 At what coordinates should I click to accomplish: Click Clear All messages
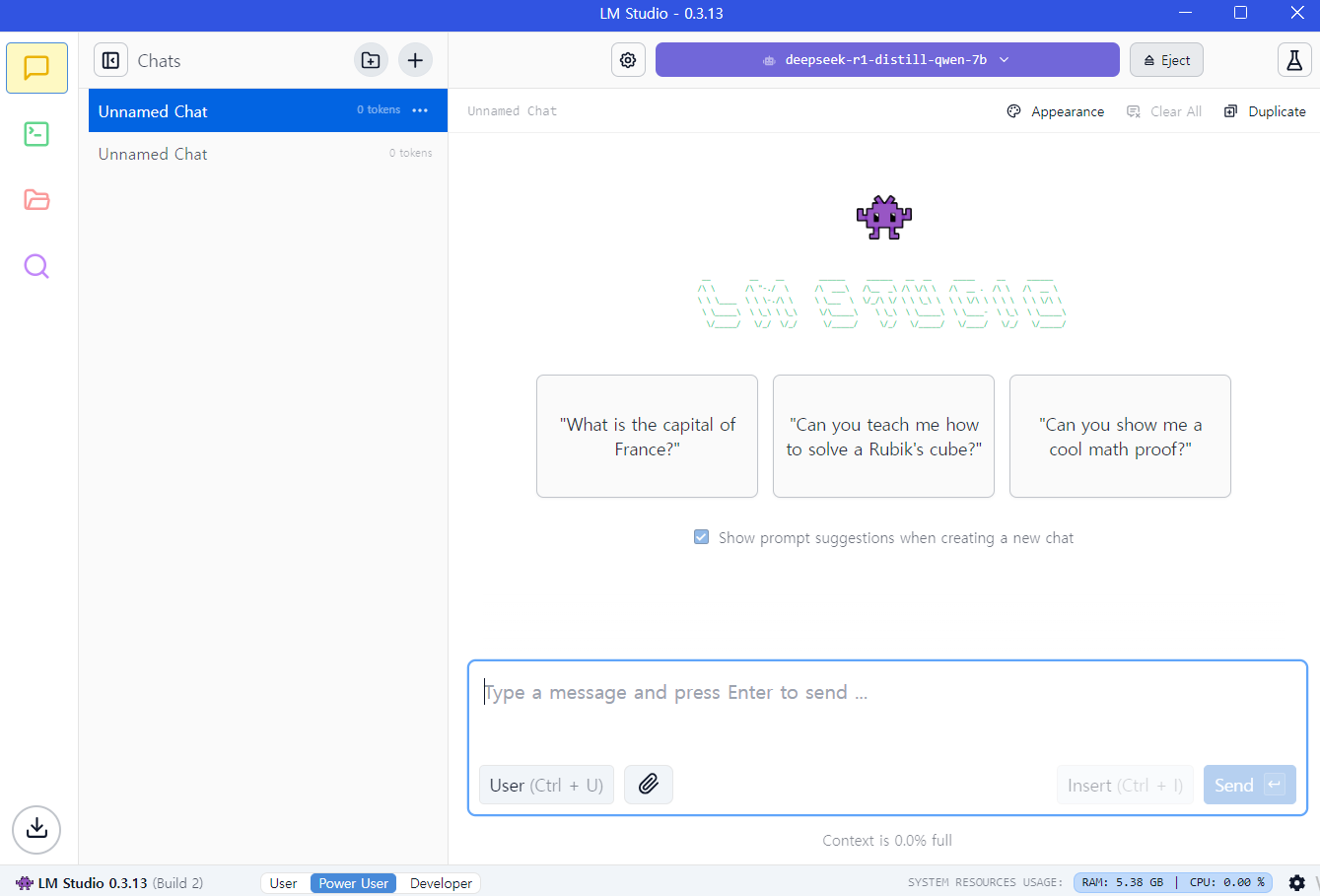[x=1164, y=111]
